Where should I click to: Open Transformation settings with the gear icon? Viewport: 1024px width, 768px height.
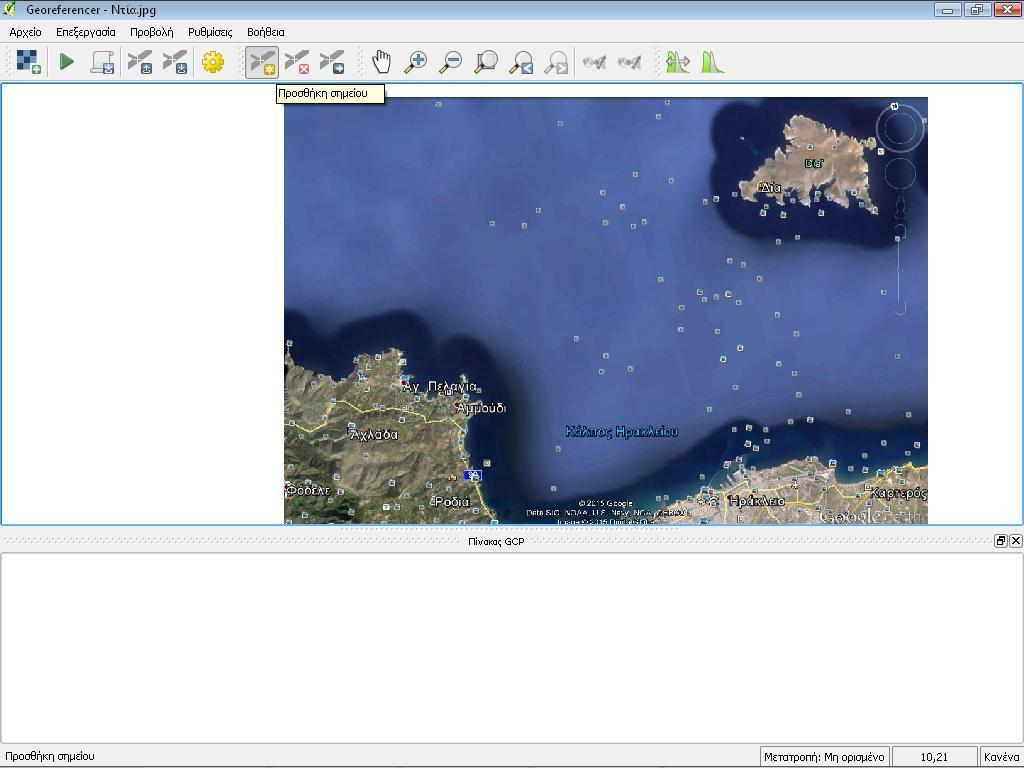click(212, 62)
